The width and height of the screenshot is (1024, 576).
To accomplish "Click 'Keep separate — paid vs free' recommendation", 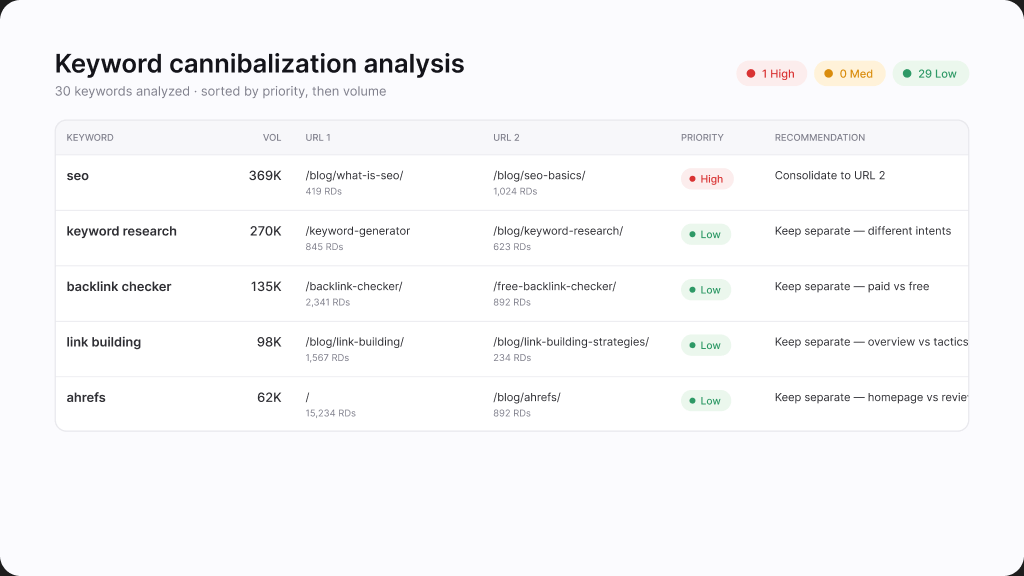I will click(x=852, y=287).
